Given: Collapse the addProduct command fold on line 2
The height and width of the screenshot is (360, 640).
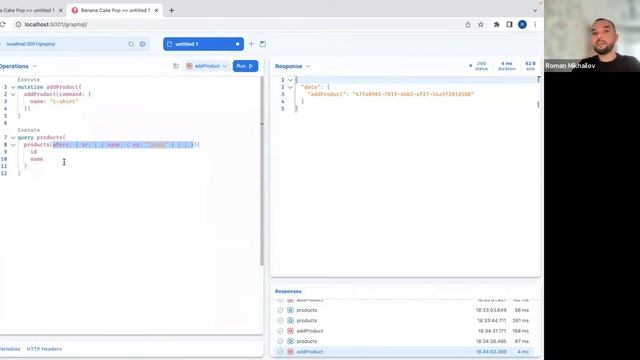Looking at the screenshot, I should click(13, 94).
